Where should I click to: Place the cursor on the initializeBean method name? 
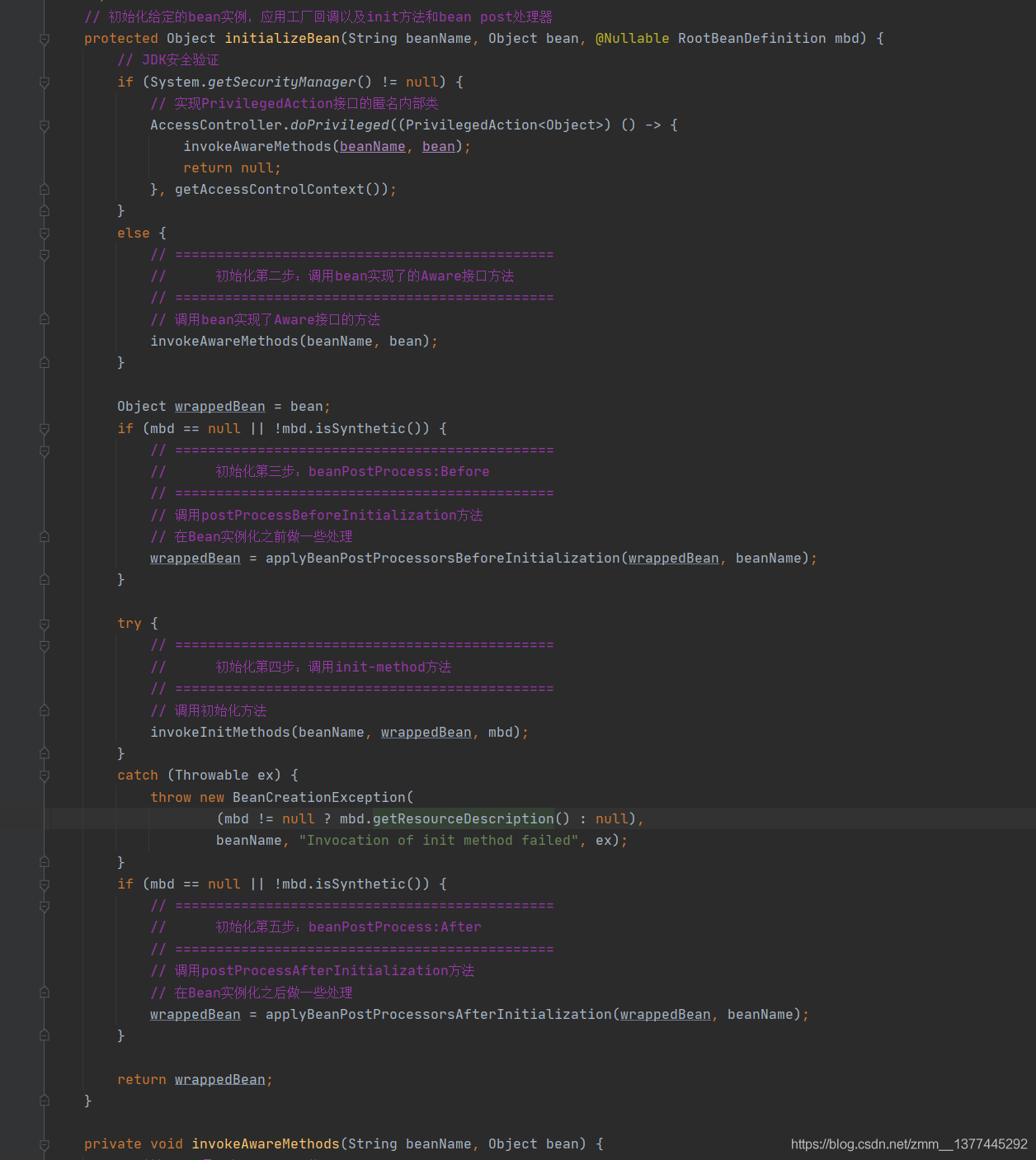pos(282,38)
